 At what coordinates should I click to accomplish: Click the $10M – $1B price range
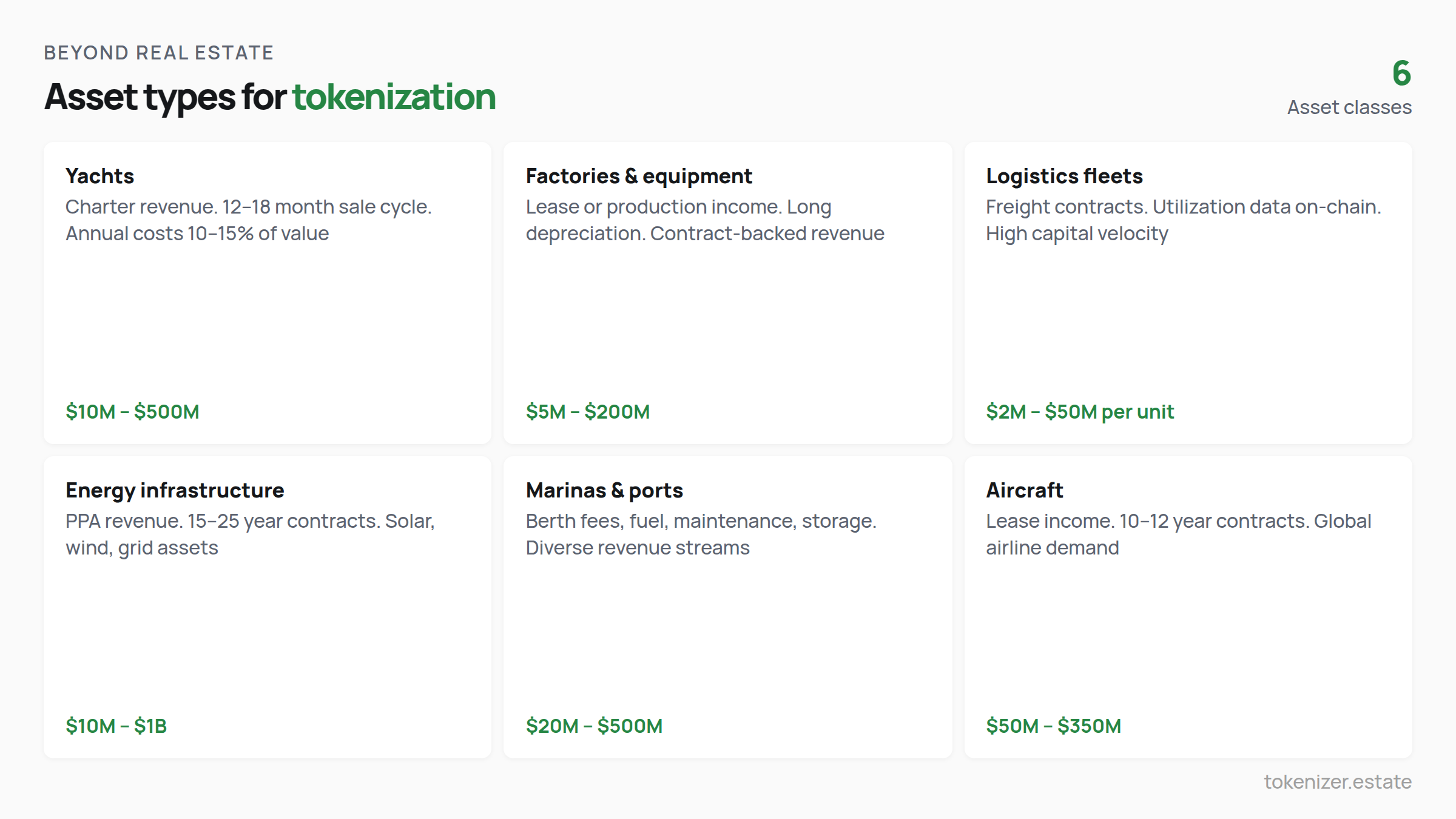(x=116, y=726)
